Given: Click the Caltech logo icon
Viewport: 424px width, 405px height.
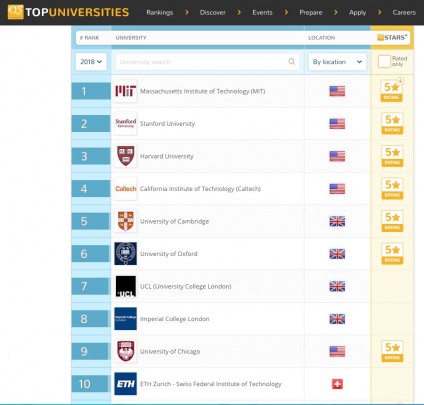Looking at the screenshot, I should point(125,189).
